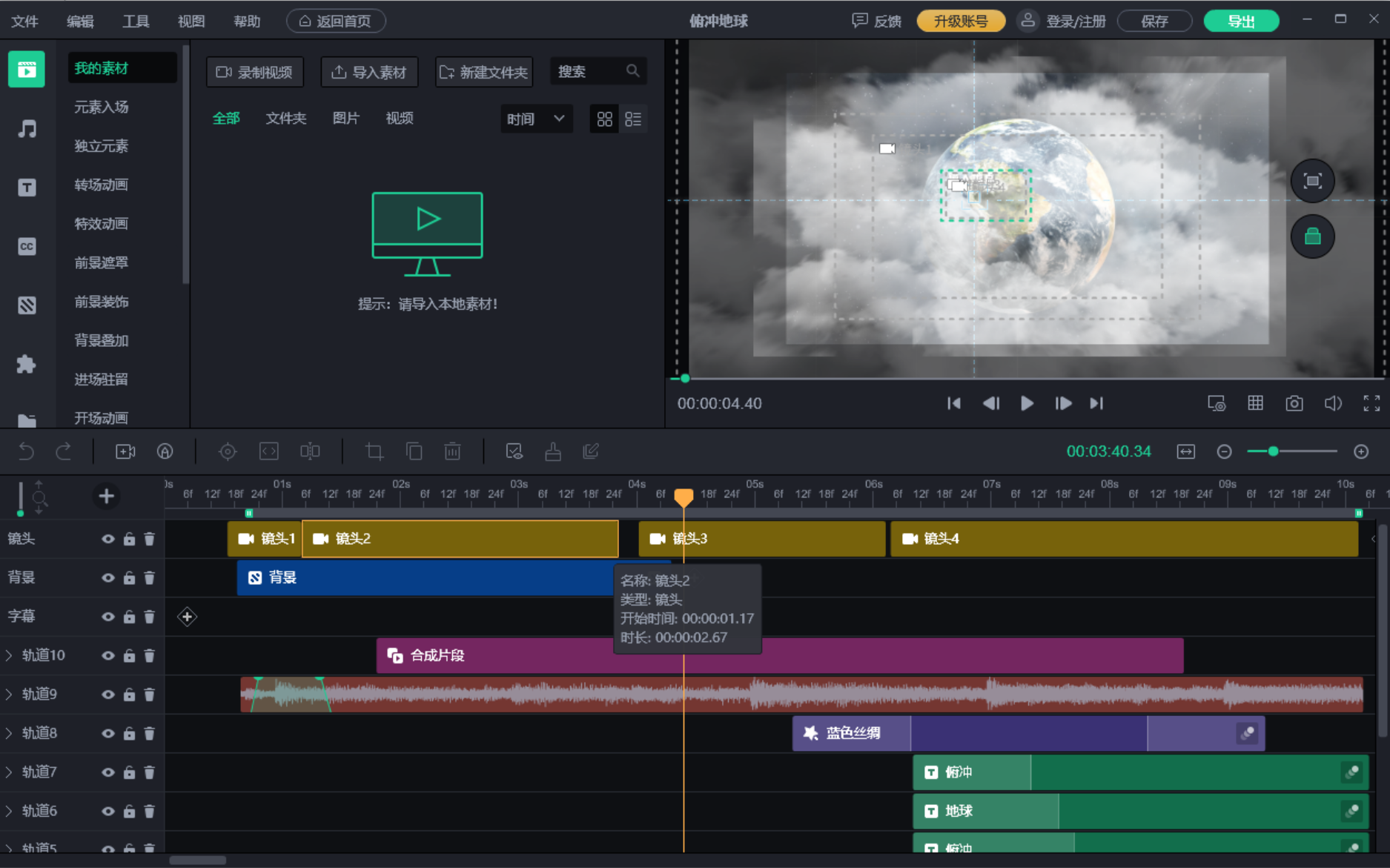
Task: Select the 转场动画 category
Action: (x=102, y=185)
